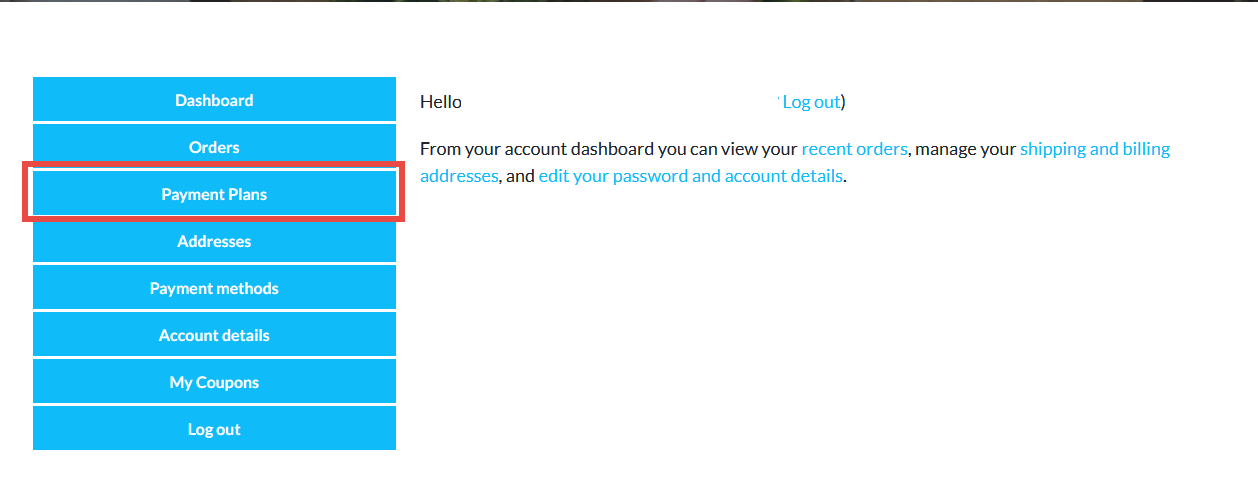This screenshot has width=1258, height=487.
Task: Open edit your password and account details link
Action: (x=690, y=176)
